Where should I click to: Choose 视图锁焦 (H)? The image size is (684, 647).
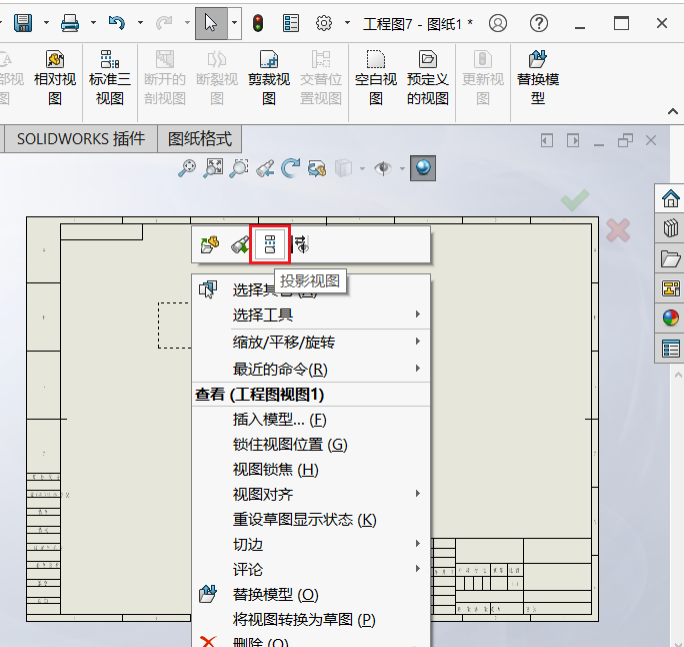(x=311, y=469)
